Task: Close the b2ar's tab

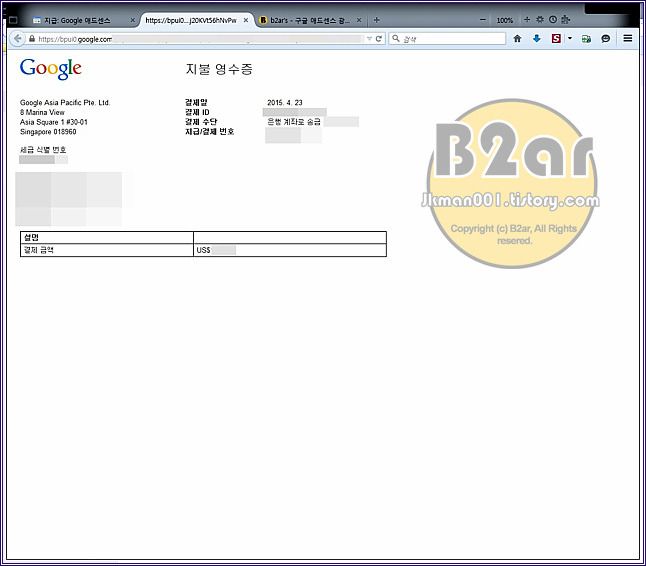Action: (359, 20)
